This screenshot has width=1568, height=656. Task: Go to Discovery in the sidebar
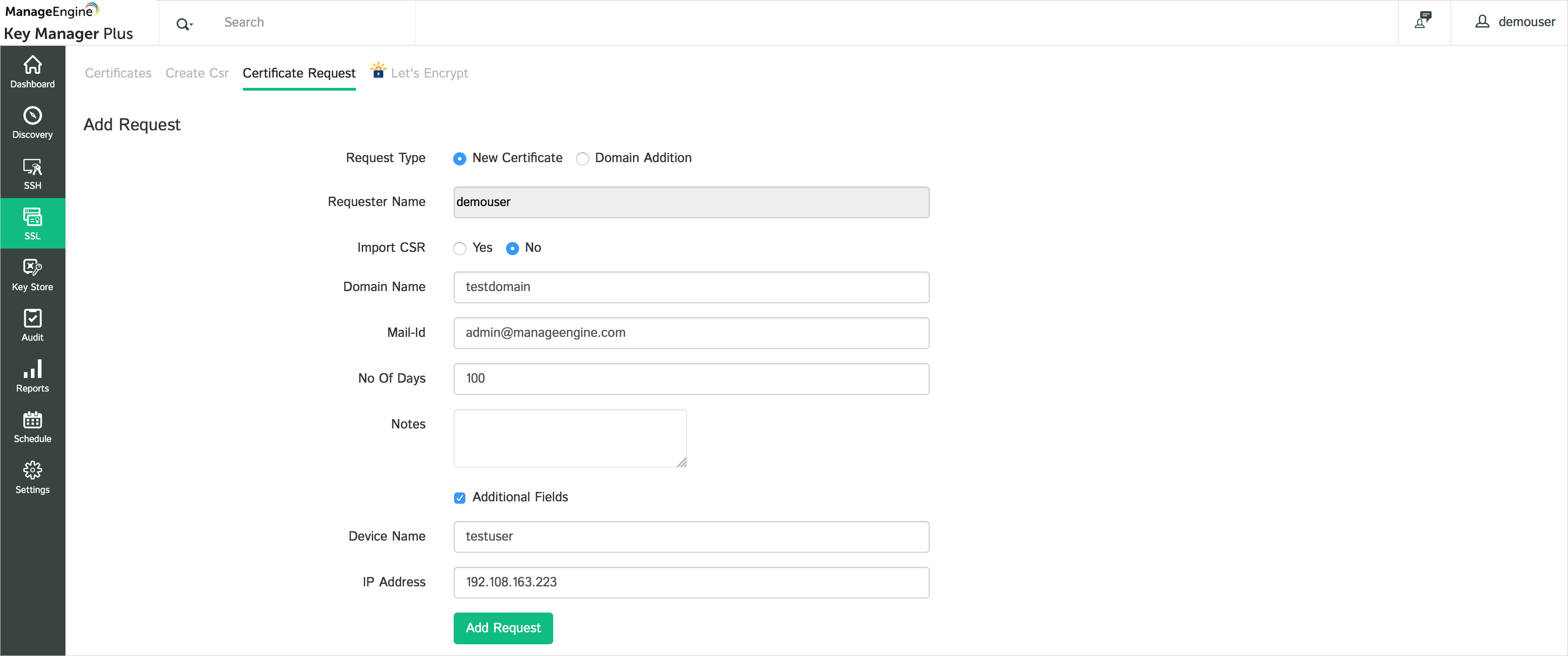pyautogui.click(x=32, y=115)
